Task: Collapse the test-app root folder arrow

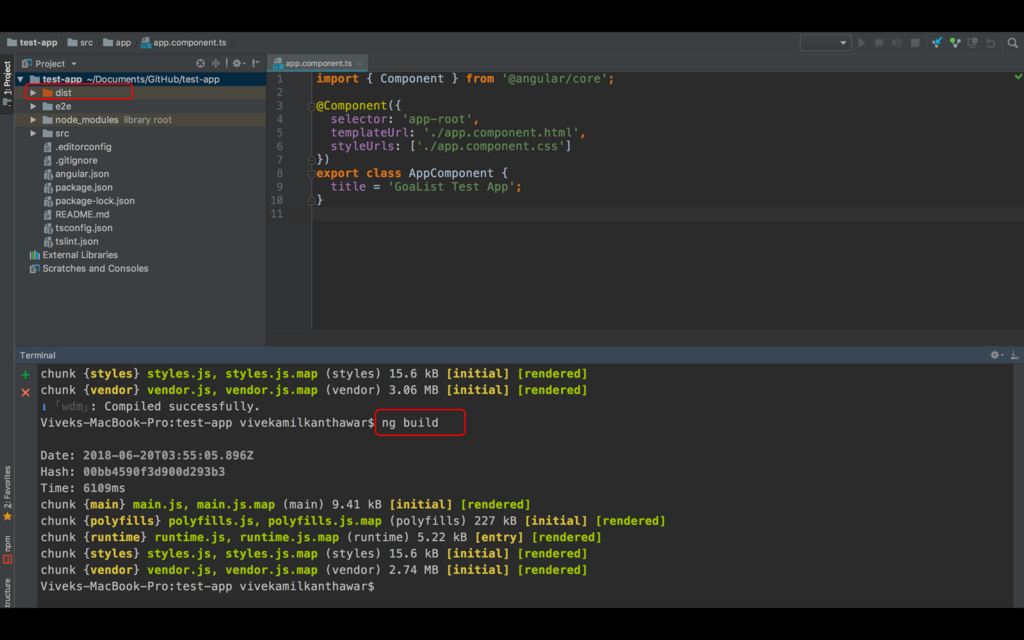Action: pyautogui.click(x=21, y=79)
